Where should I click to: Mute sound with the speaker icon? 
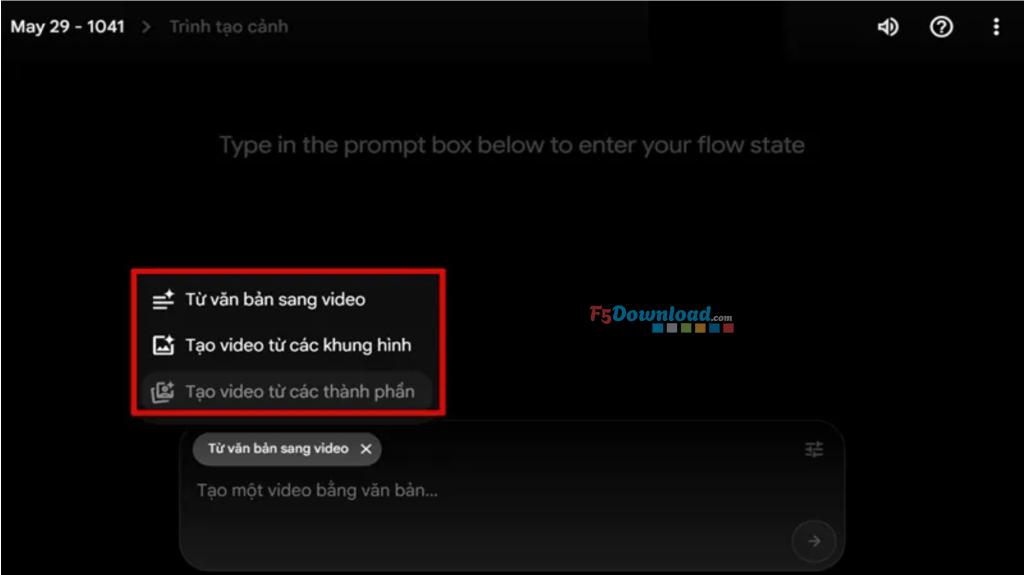(x=888, y=27)
